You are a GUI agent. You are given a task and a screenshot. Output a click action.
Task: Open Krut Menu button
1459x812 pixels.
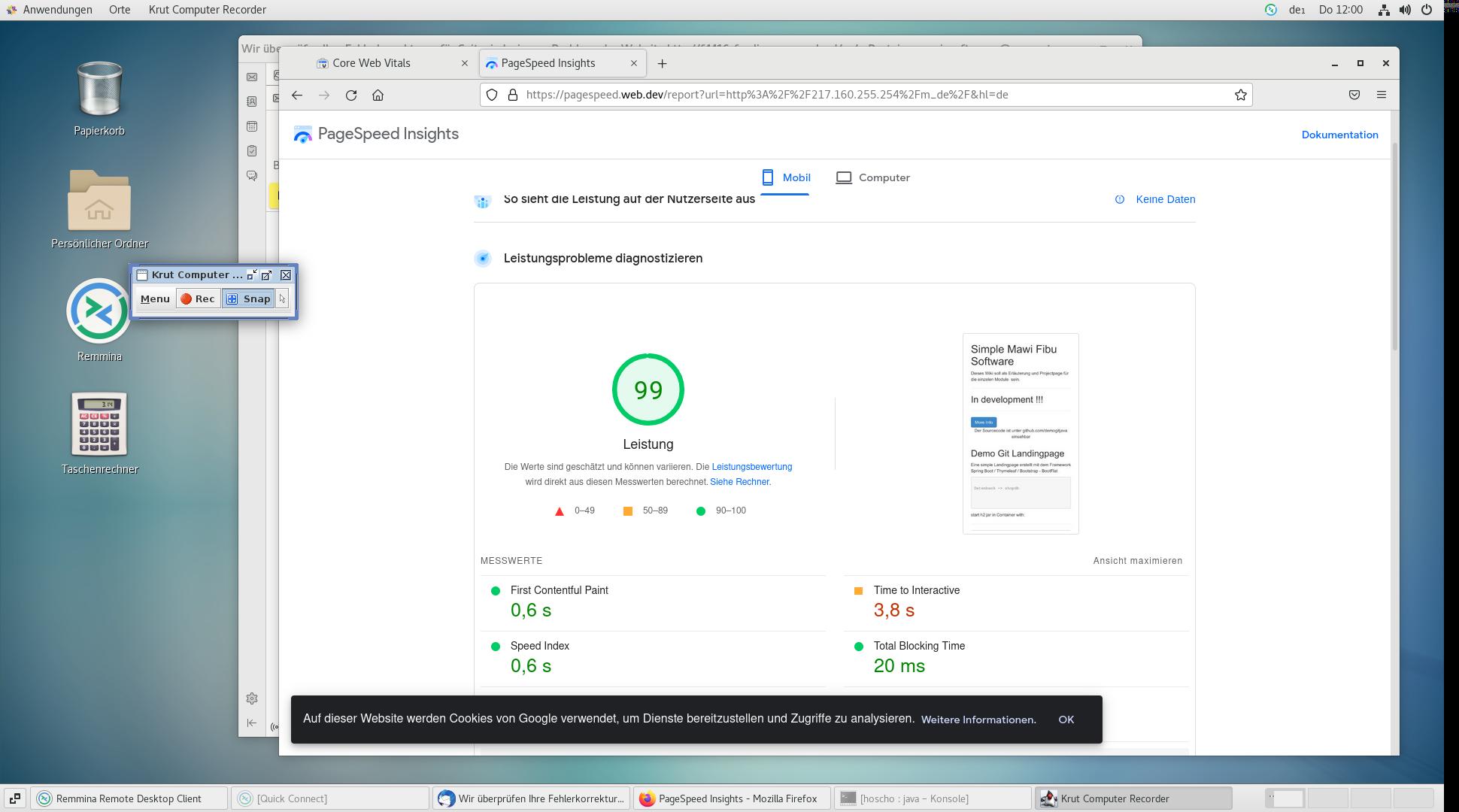[155, 299]
